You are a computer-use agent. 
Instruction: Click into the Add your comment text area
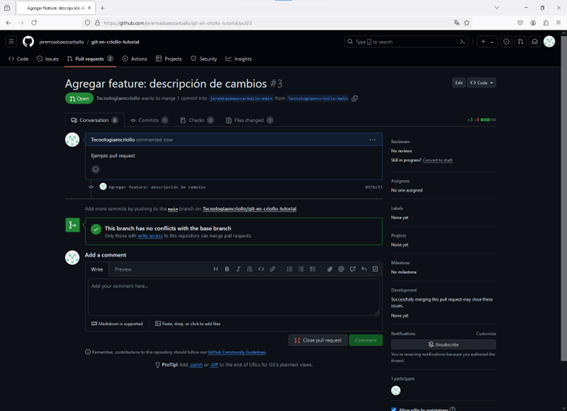234,297
